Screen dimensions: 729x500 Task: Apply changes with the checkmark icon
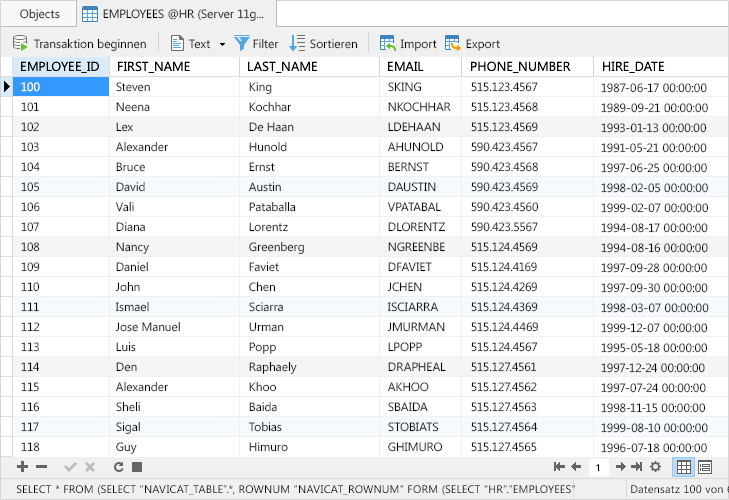[x=70, y=467]
